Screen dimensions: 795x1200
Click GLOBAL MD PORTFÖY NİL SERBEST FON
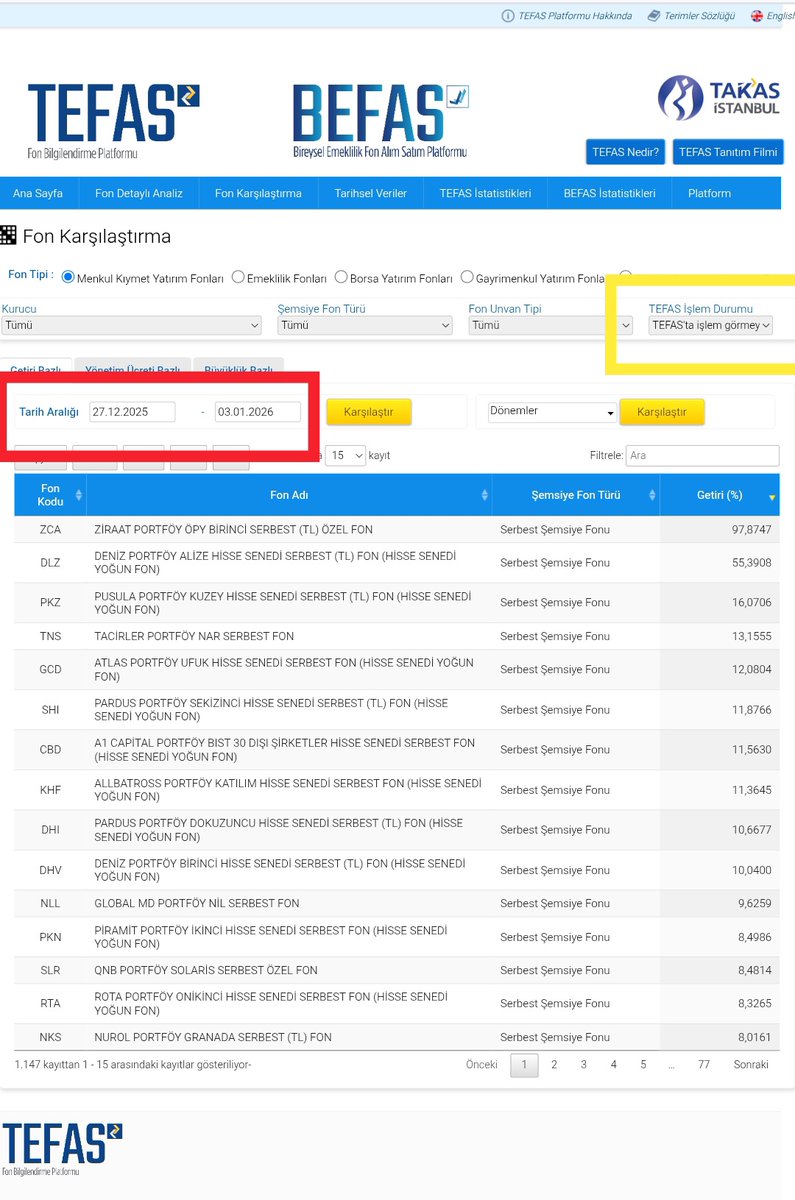[197, 903]
